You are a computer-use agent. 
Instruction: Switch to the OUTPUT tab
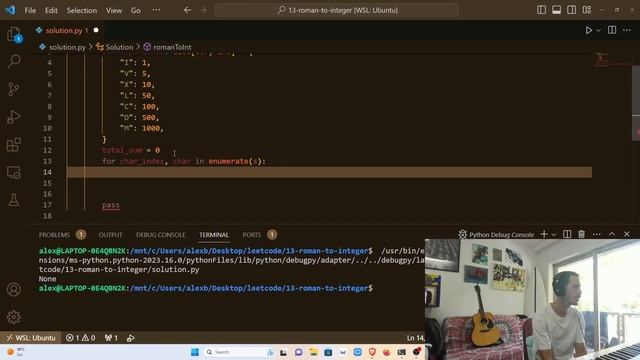(x=110, y=235)
